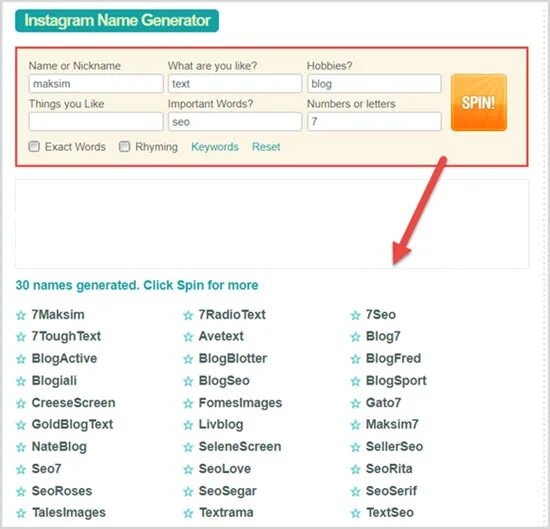Choose the SeleneScreen name
550x529 pixels.
coord(240,447)
